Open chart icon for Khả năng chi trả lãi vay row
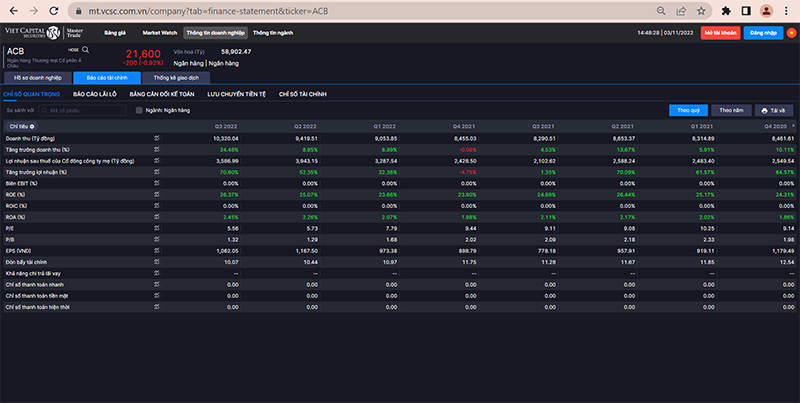Screen dimensions: 800x403 [157, 273]
